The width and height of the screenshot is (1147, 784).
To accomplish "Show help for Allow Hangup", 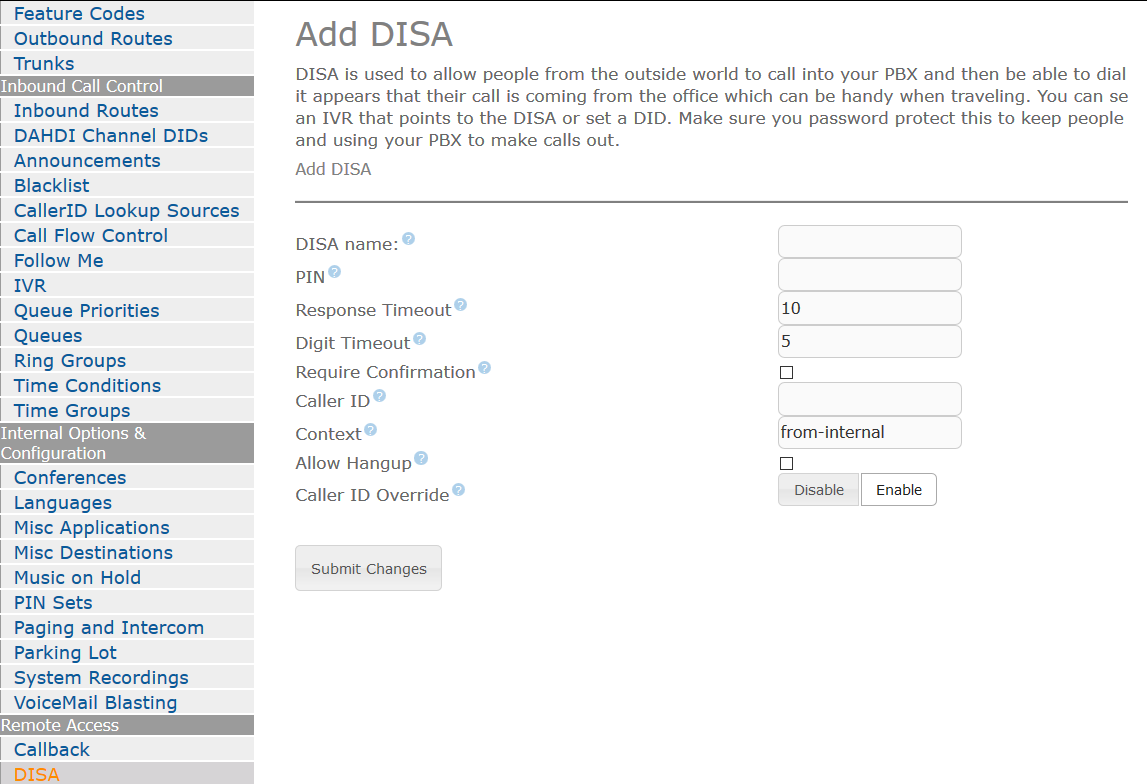I will (420, 459).
